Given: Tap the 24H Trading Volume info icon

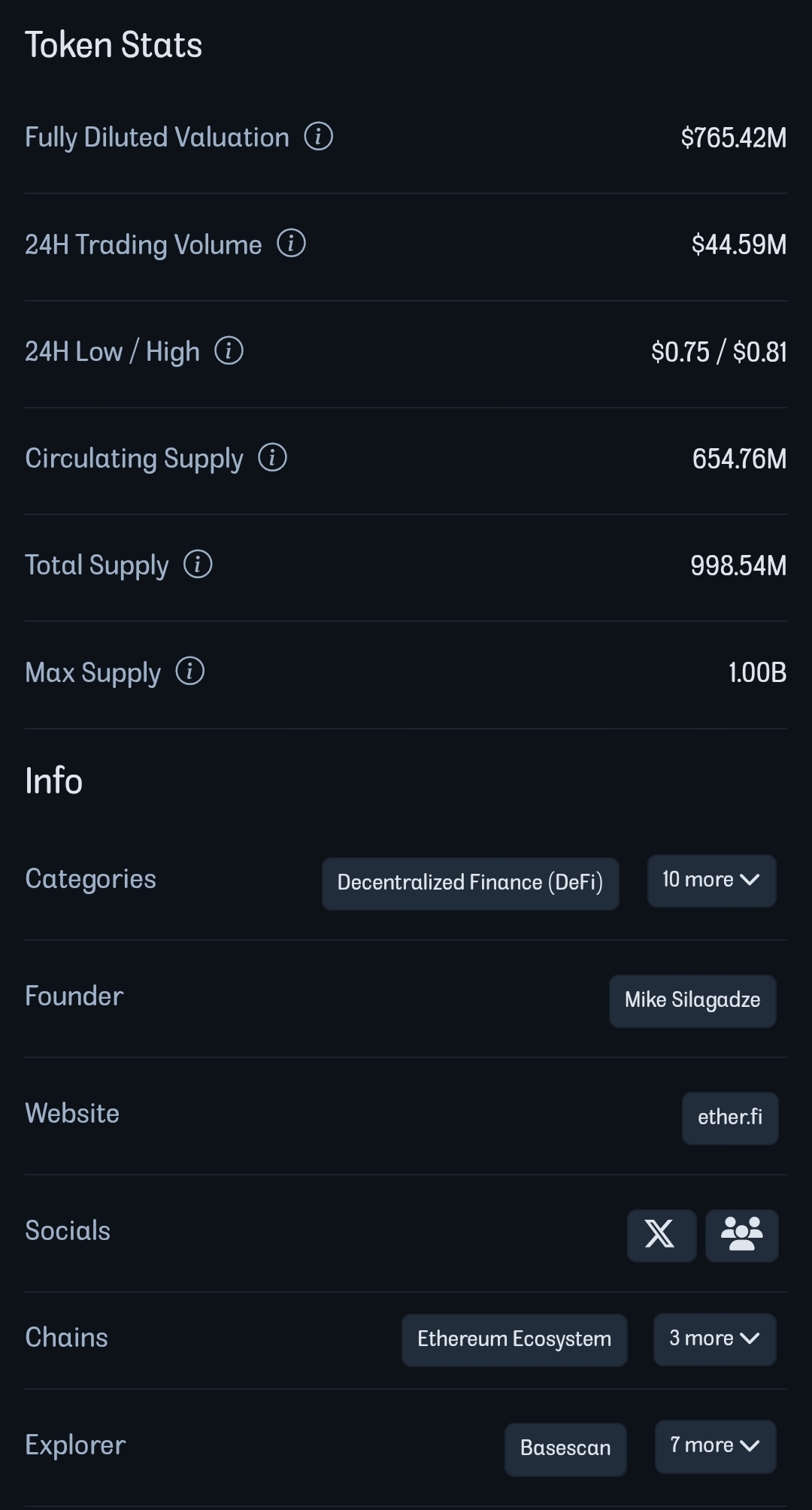Looking at the screenshot, I should pos(291,244).
